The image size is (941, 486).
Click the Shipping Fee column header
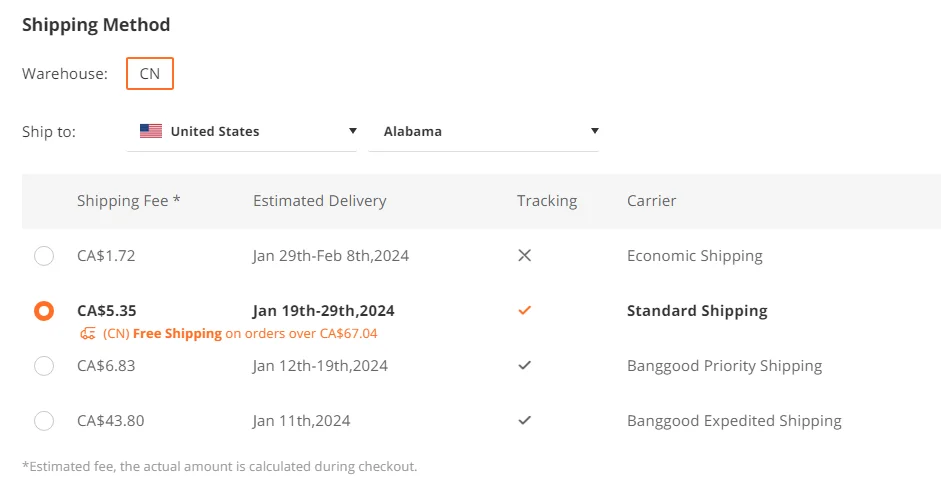[128, 201]
